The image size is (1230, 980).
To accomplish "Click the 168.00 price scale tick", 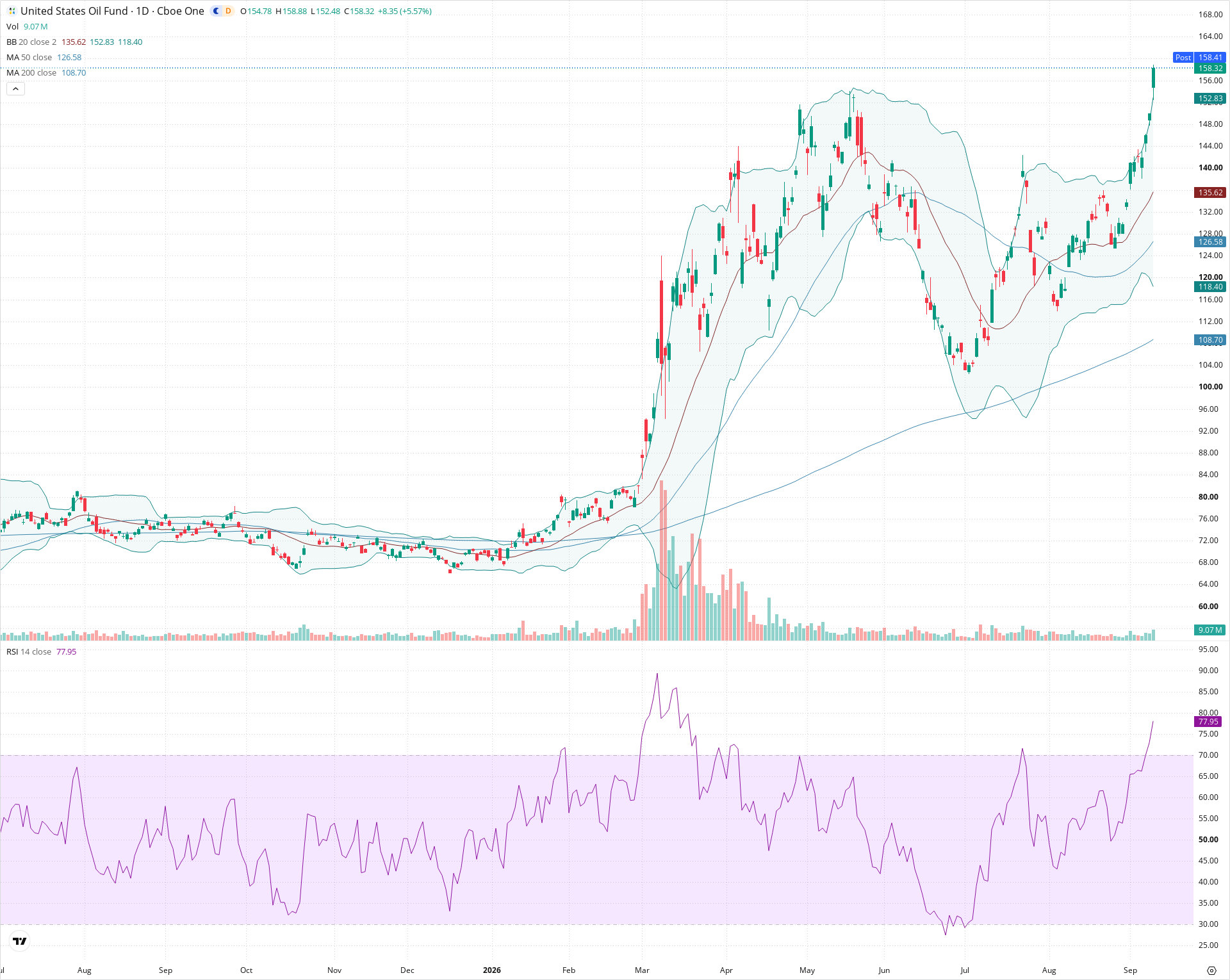I will pyautogui.click(x=1210, y=14).
